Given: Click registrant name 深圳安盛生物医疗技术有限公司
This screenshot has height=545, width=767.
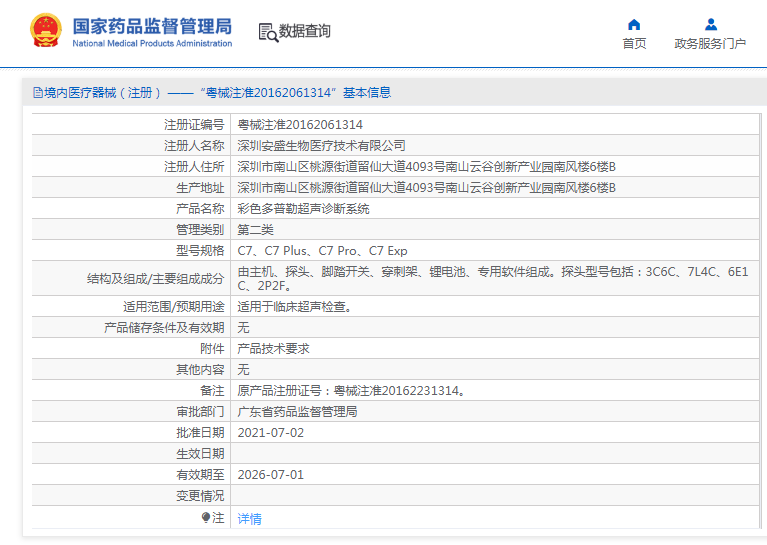Looking at the screenshot, I should [321, 146].
